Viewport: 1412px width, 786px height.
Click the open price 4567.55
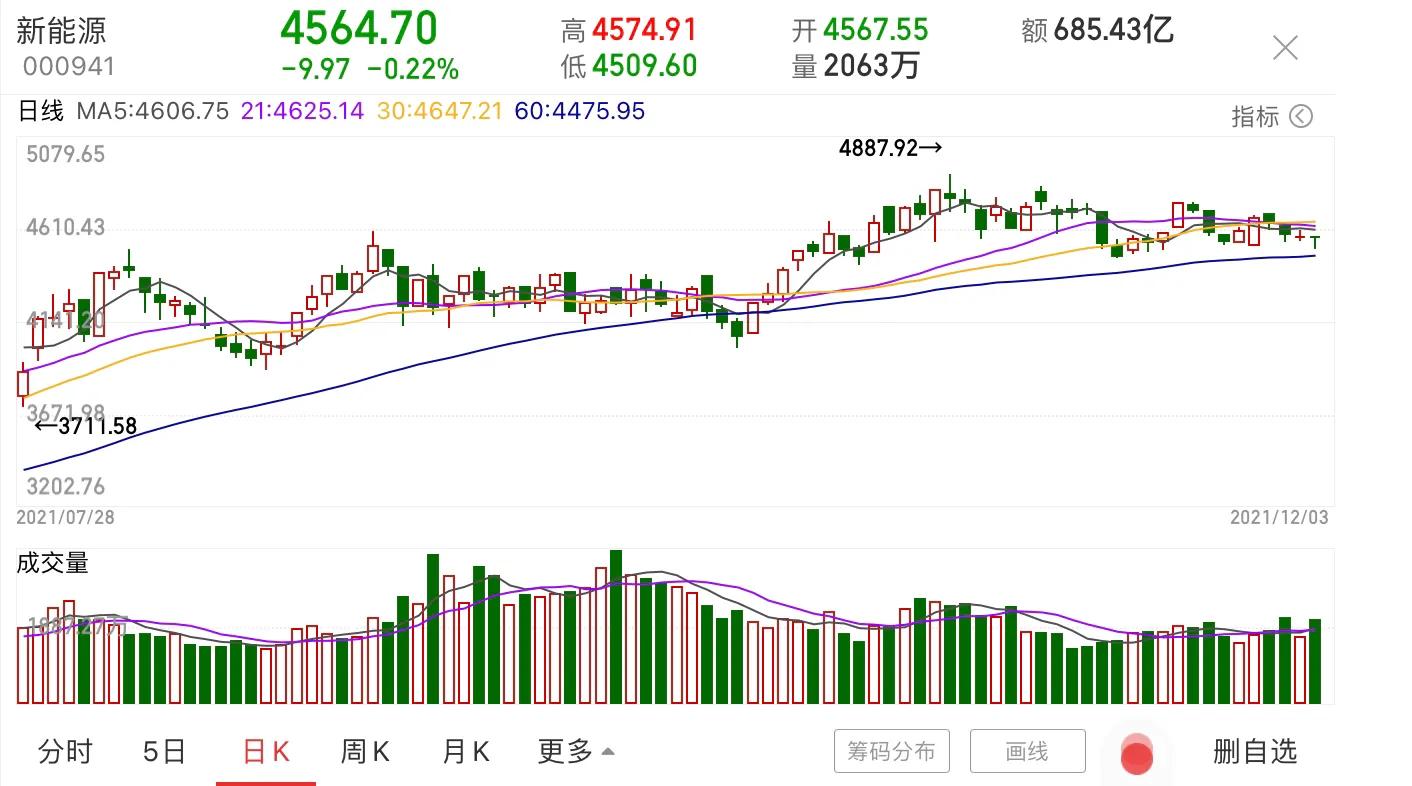[x=875, y=30]
